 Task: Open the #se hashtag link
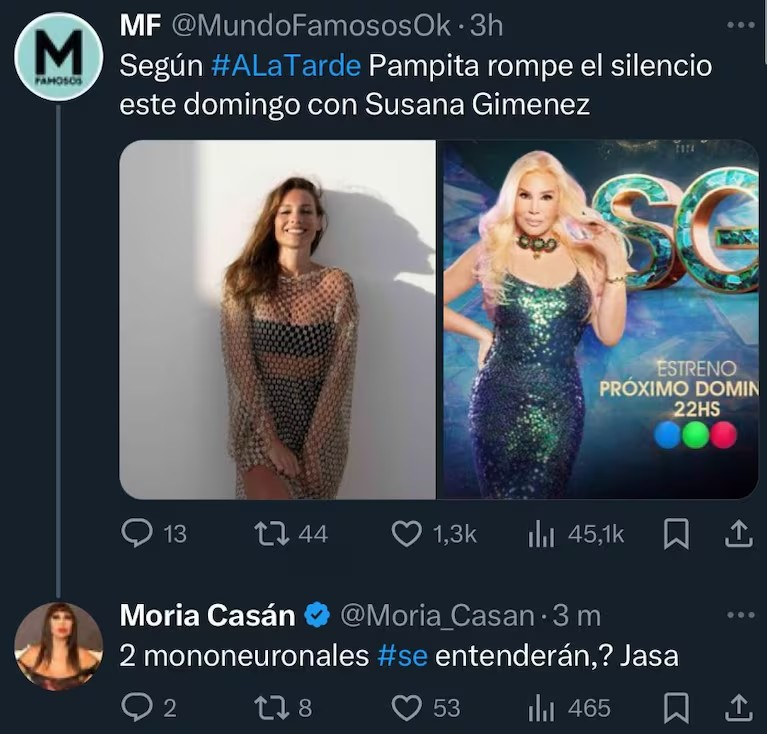pos(405,656)
